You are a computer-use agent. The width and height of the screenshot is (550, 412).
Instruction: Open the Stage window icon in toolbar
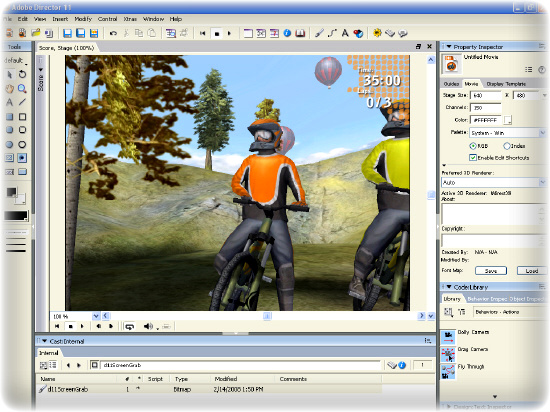248,33
